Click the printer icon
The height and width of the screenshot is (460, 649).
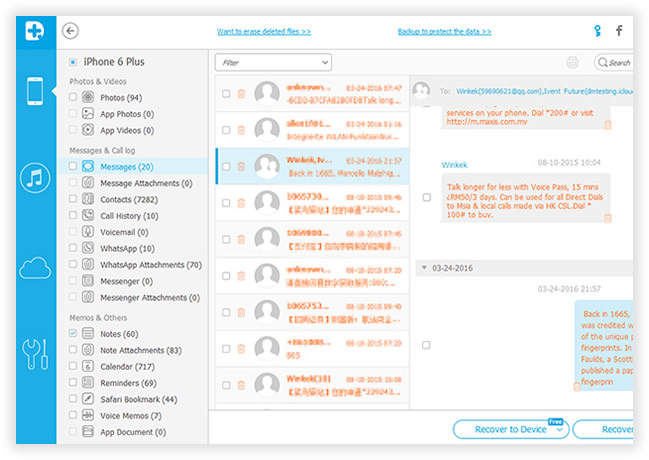572,63
